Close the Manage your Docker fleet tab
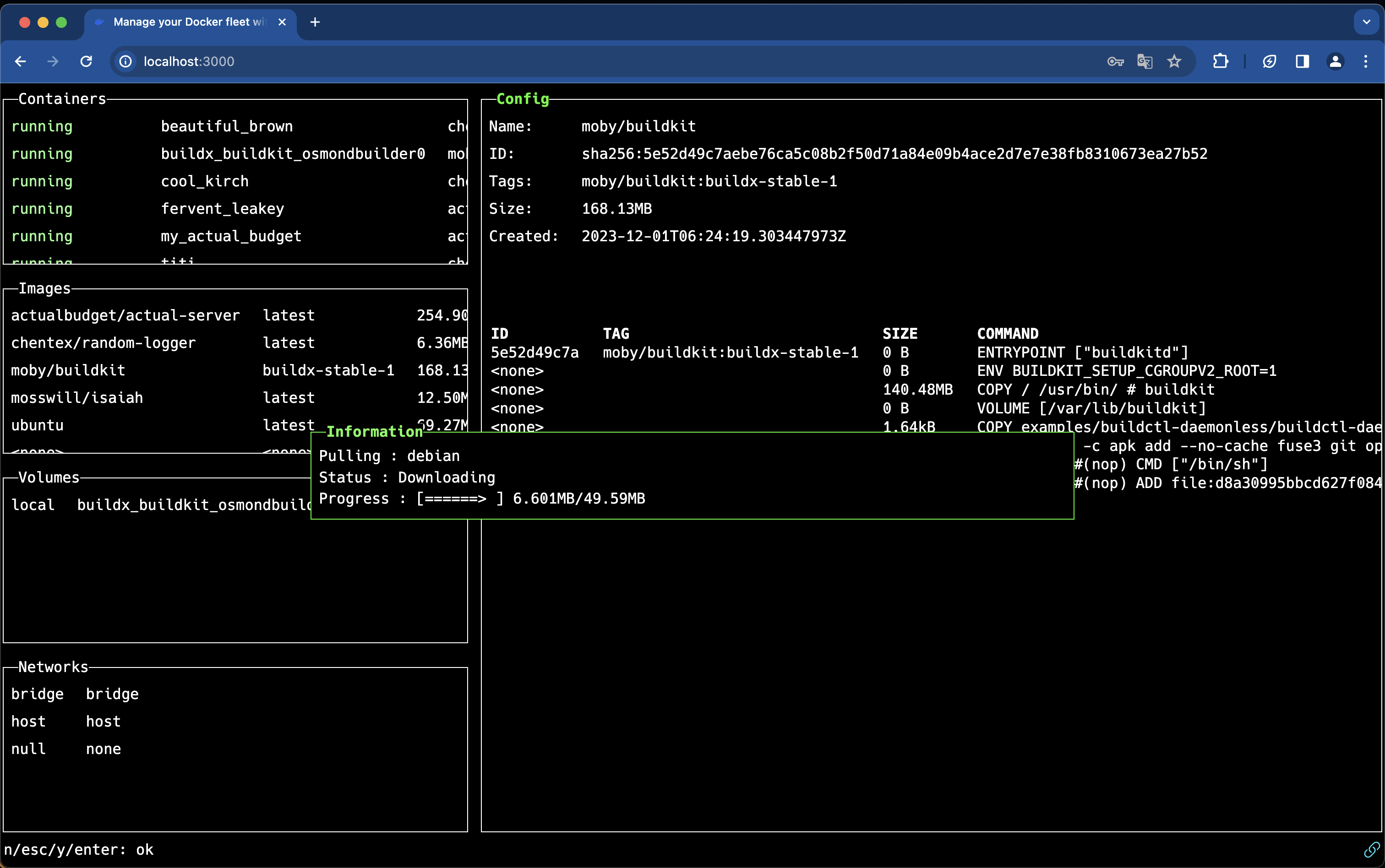Image resolution: width=1385 pixels, height=868 pixels. coord(282,22)
